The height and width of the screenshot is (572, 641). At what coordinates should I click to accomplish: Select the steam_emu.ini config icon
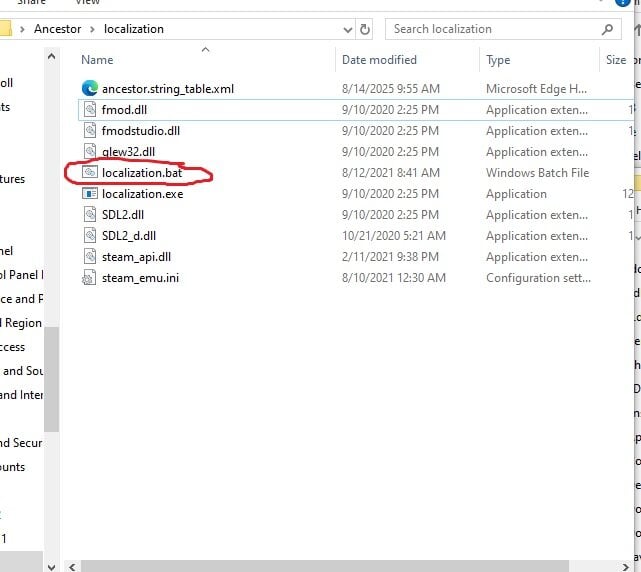coord(89,278)
